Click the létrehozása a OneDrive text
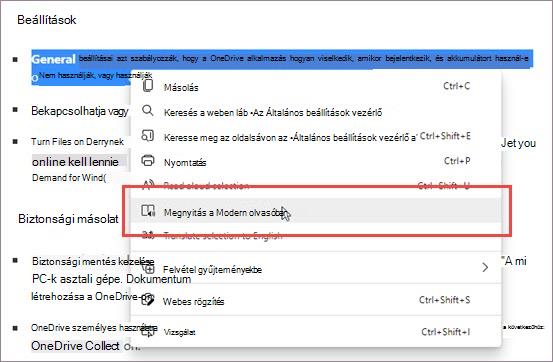Viewport: 553px width, 362px height. (91, 296)
